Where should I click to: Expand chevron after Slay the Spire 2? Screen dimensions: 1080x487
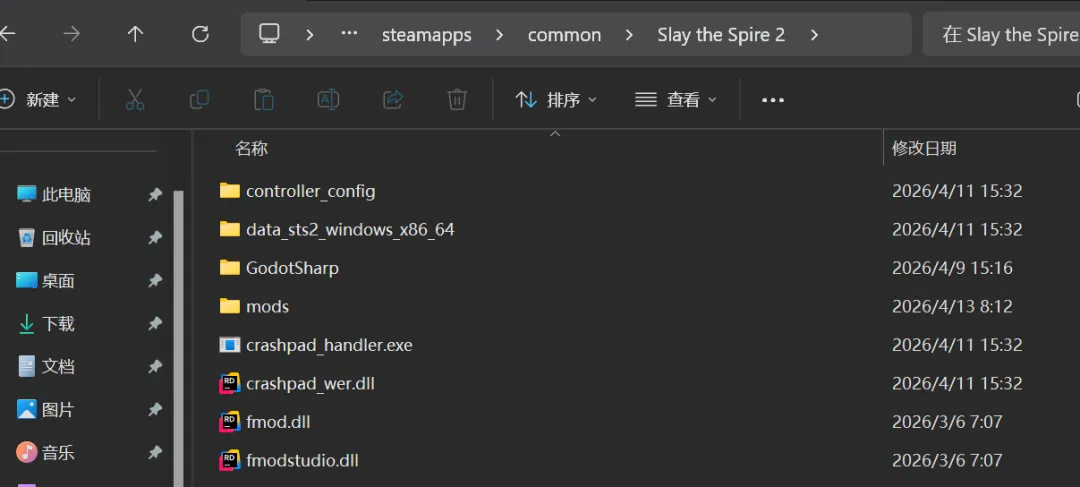tap(815, 34)
